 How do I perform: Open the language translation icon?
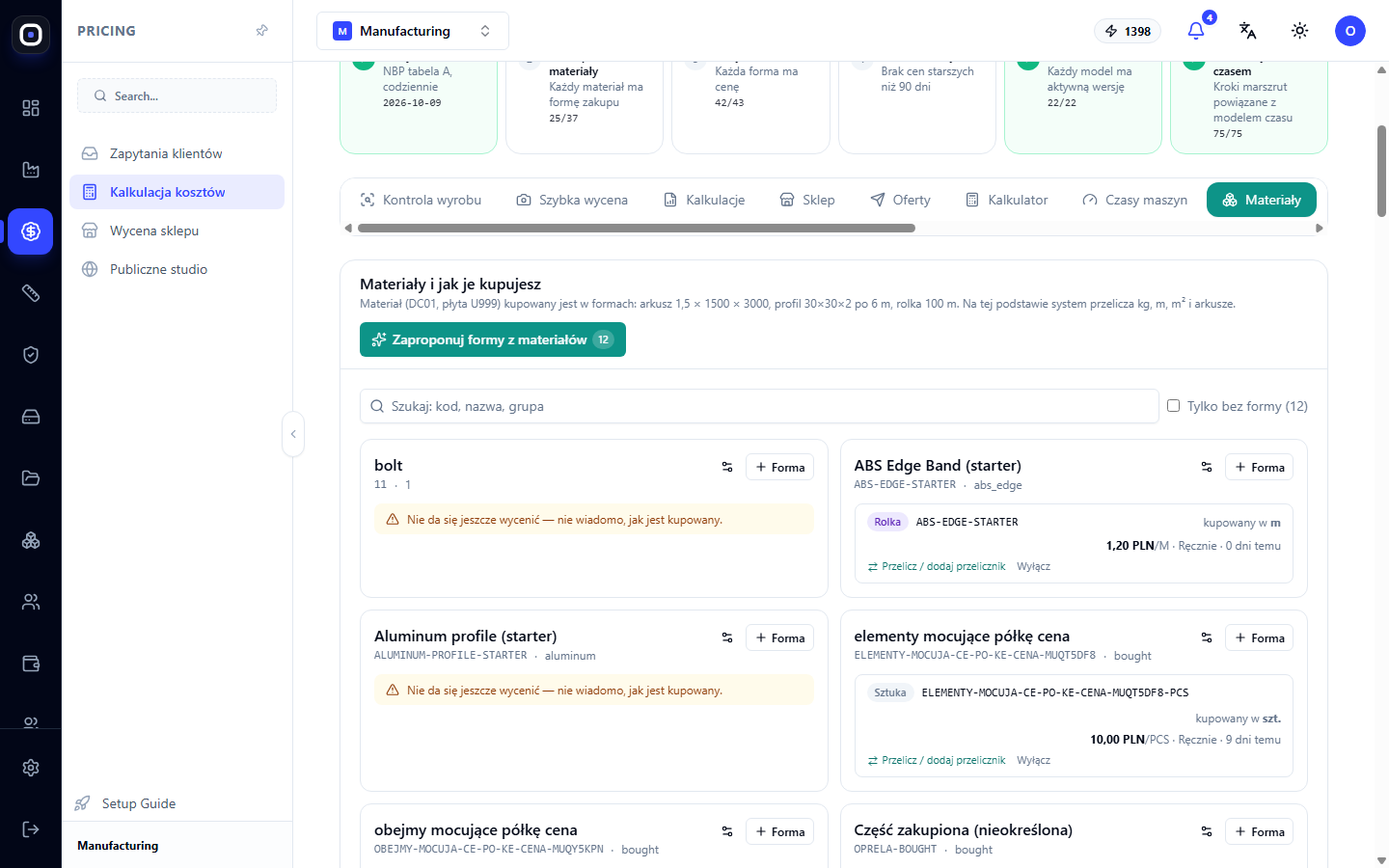tap(1248, 31)
